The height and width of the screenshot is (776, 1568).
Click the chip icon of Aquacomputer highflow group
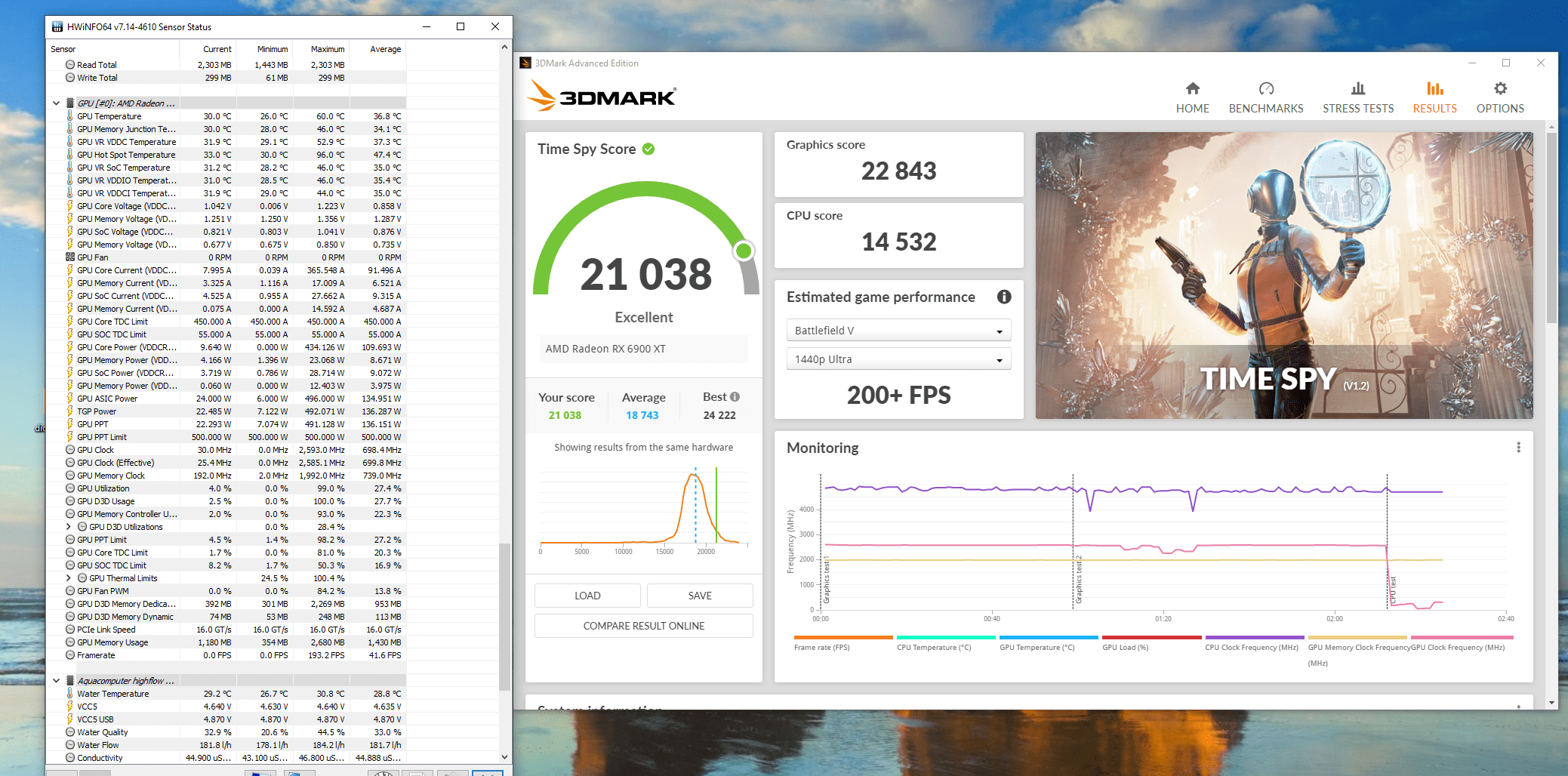pos(70,681)
